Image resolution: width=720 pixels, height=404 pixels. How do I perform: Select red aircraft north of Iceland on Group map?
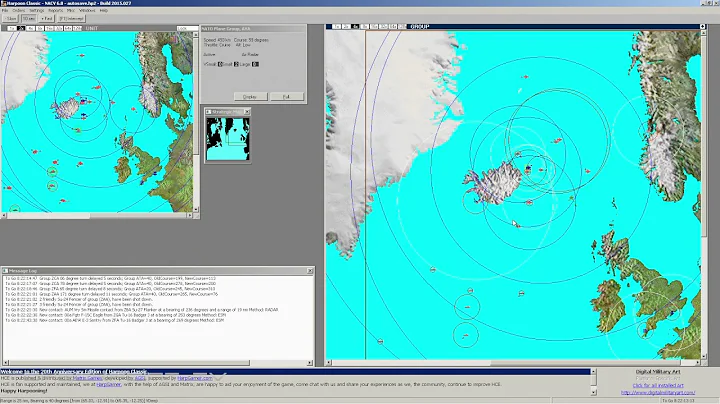(525, 77)
